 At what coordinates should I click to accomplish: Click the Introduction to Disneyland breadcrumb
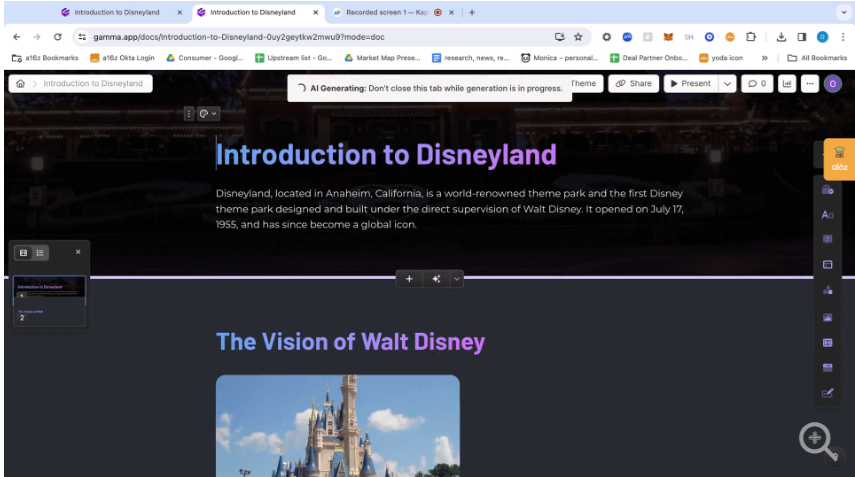[93, 83]
